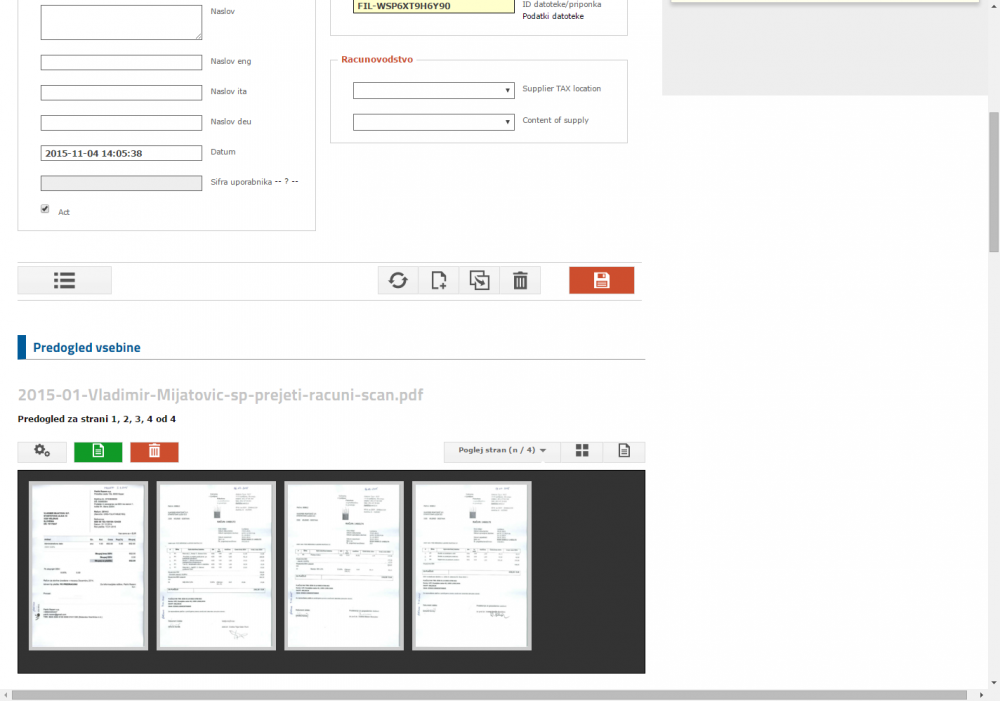Click the new document icon
The height and width of the screenshot is (701, 1000).
[x=439, y=281]
